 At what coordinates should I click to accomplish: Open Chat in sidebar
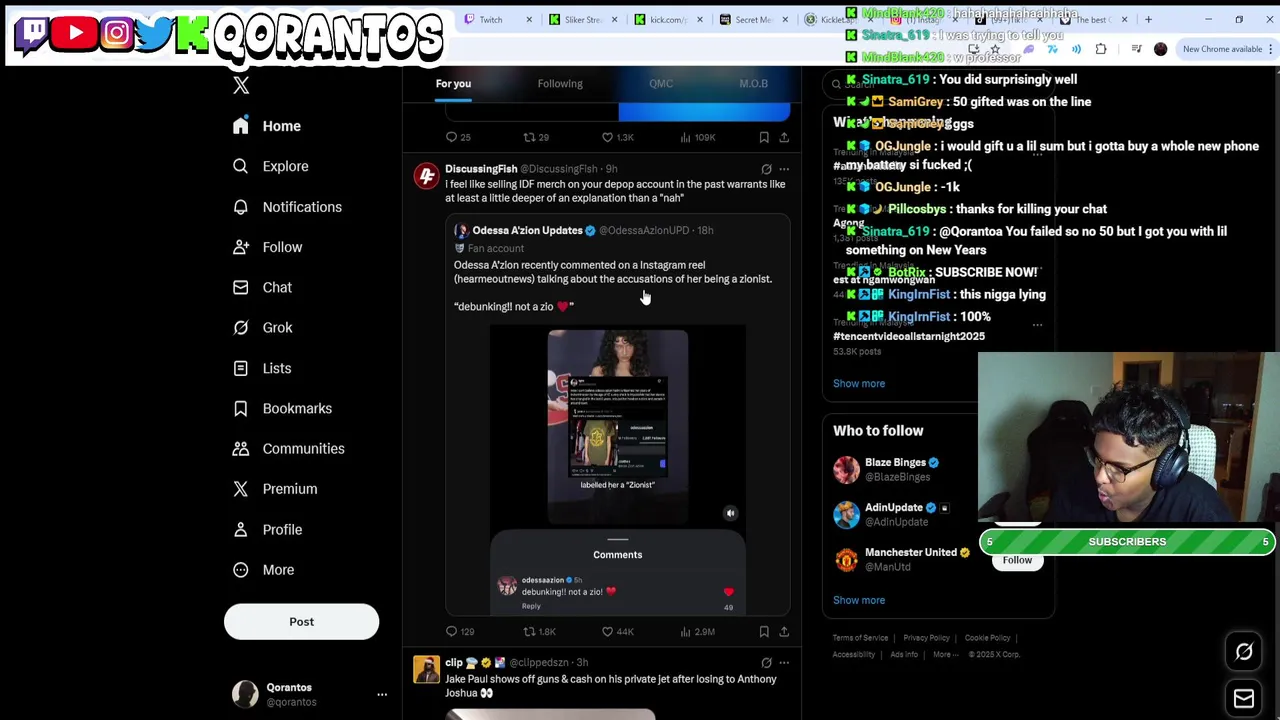pos(262,287)
